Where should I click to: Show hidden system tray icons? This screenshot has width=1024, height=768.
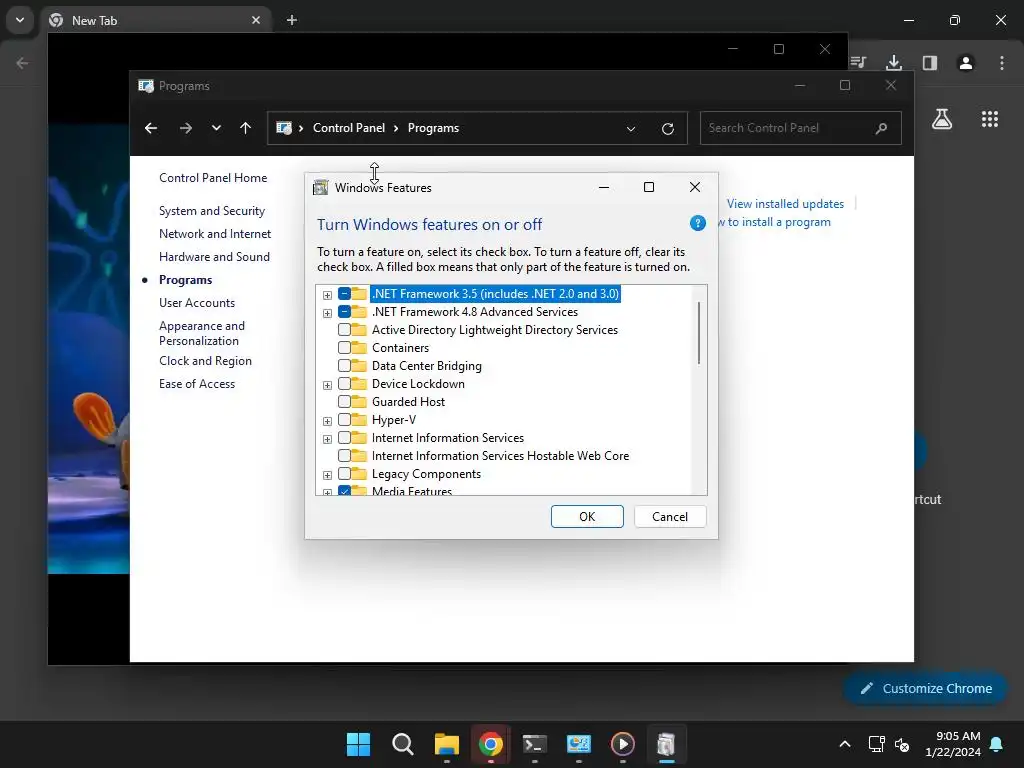(x=844, y=744)
